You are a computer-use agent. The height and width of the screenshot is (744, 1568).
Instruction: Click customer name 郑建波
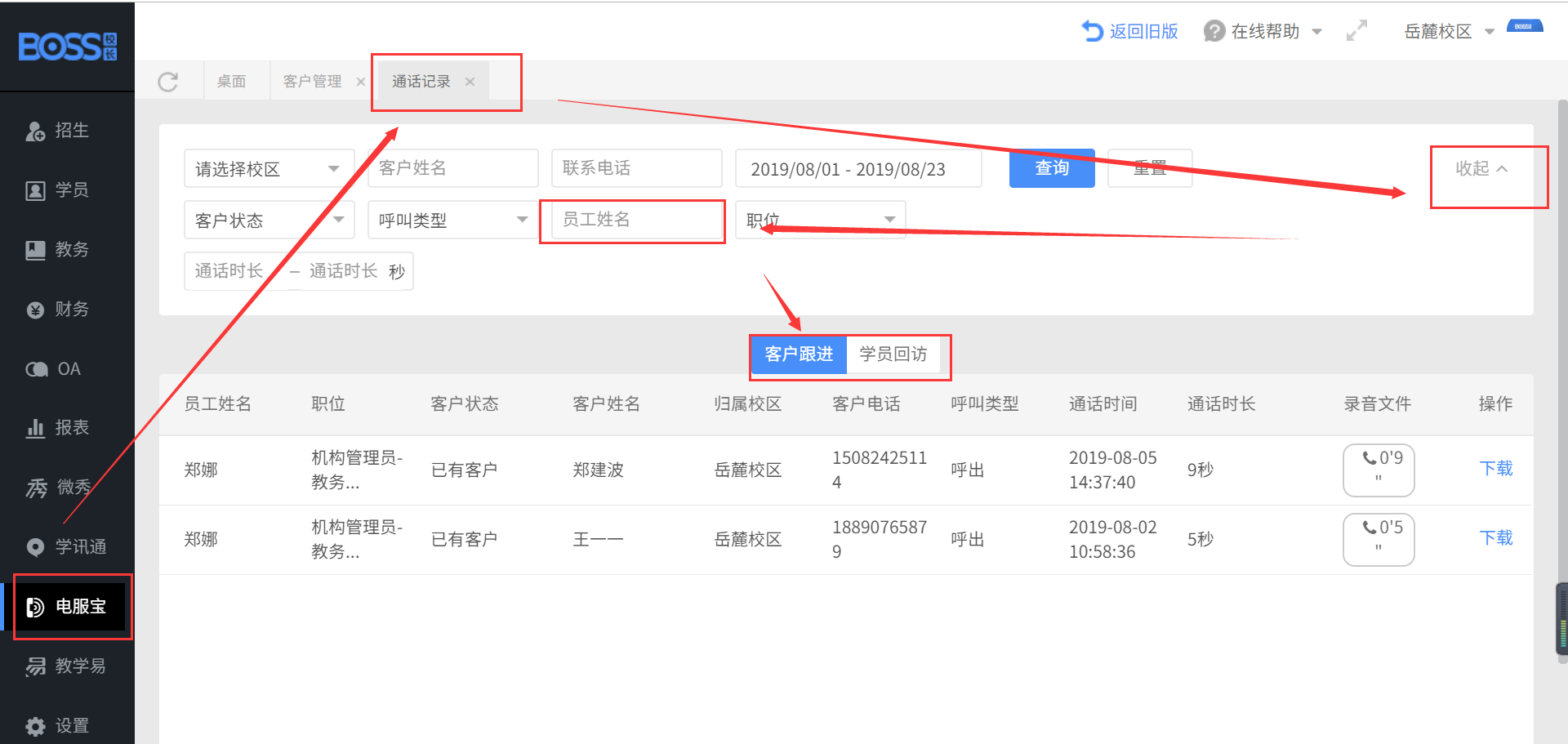pos(599,470)
